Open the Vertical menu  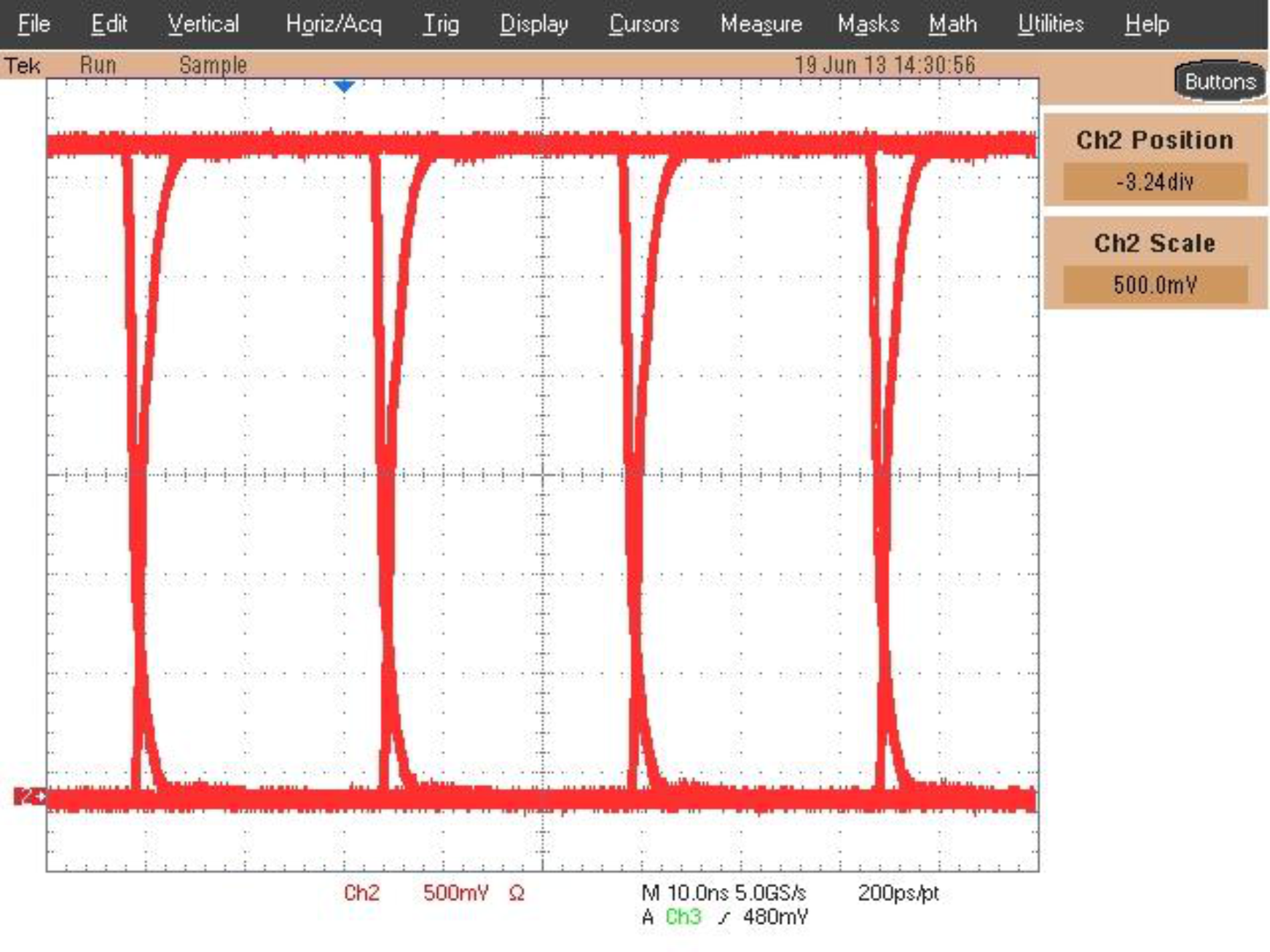click(203, 23)
